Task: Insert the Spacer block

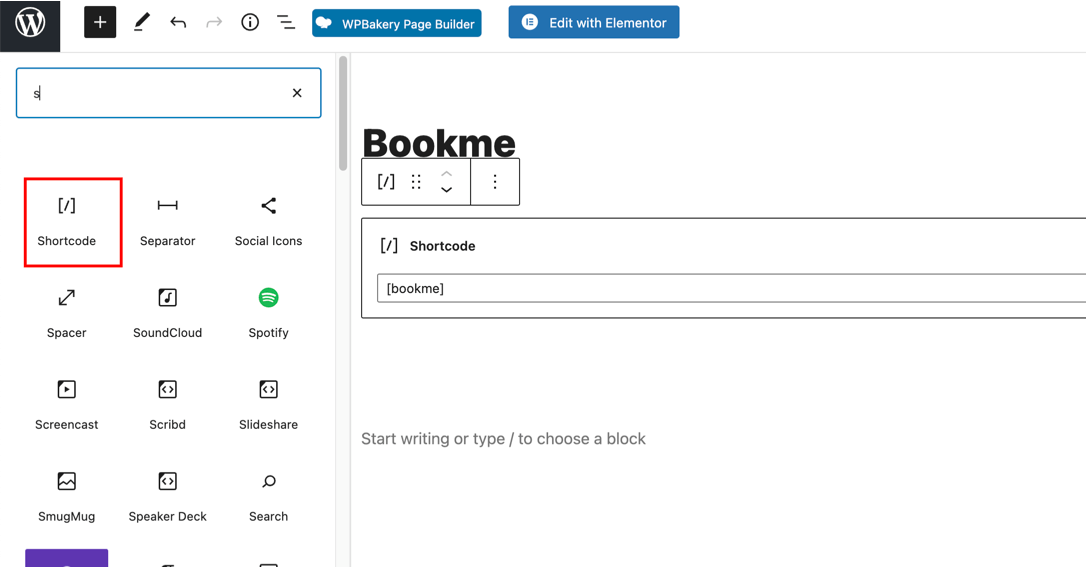Action: (x=67, y=313)
